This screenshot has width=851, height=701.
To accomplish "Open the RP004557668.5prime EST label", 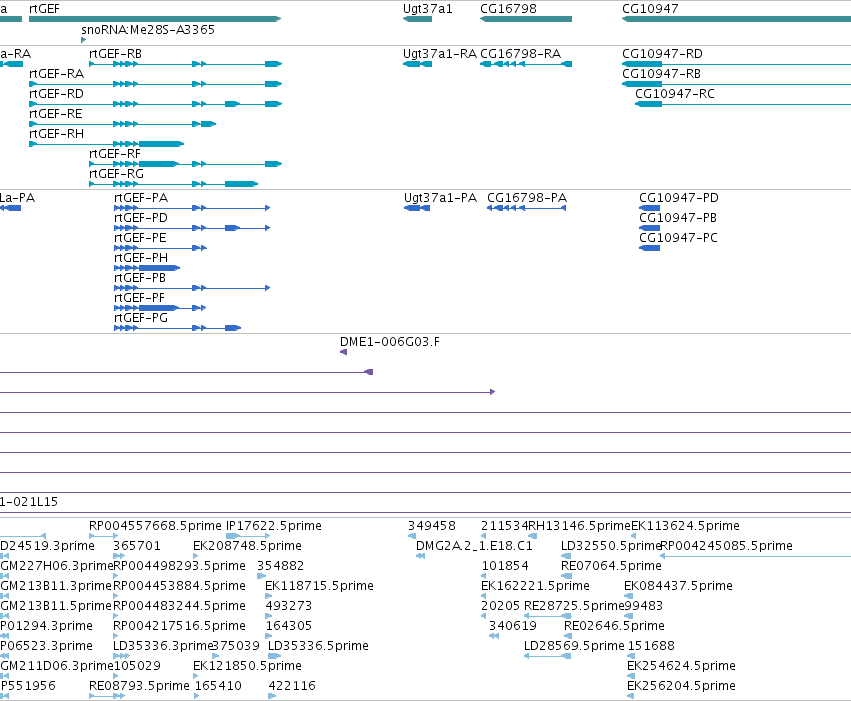I will 155,526.
